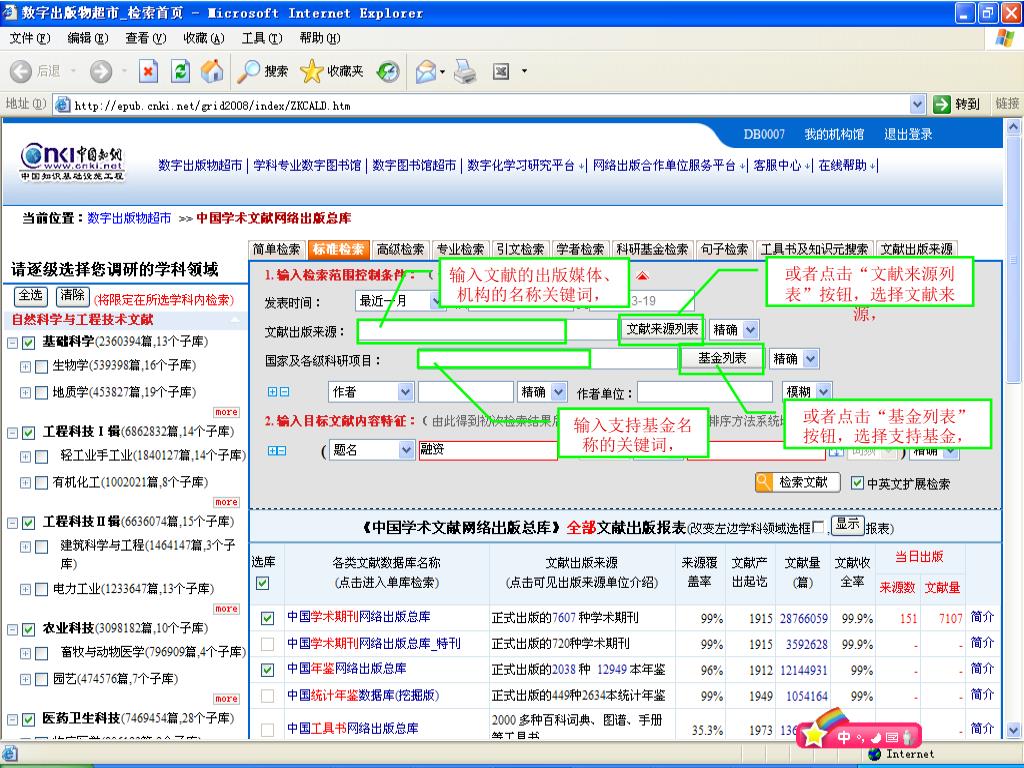1024x768 pixels.
Task: Open the 中国学术期刊网络出版总库_特刊 link
Action: point(374,644)
